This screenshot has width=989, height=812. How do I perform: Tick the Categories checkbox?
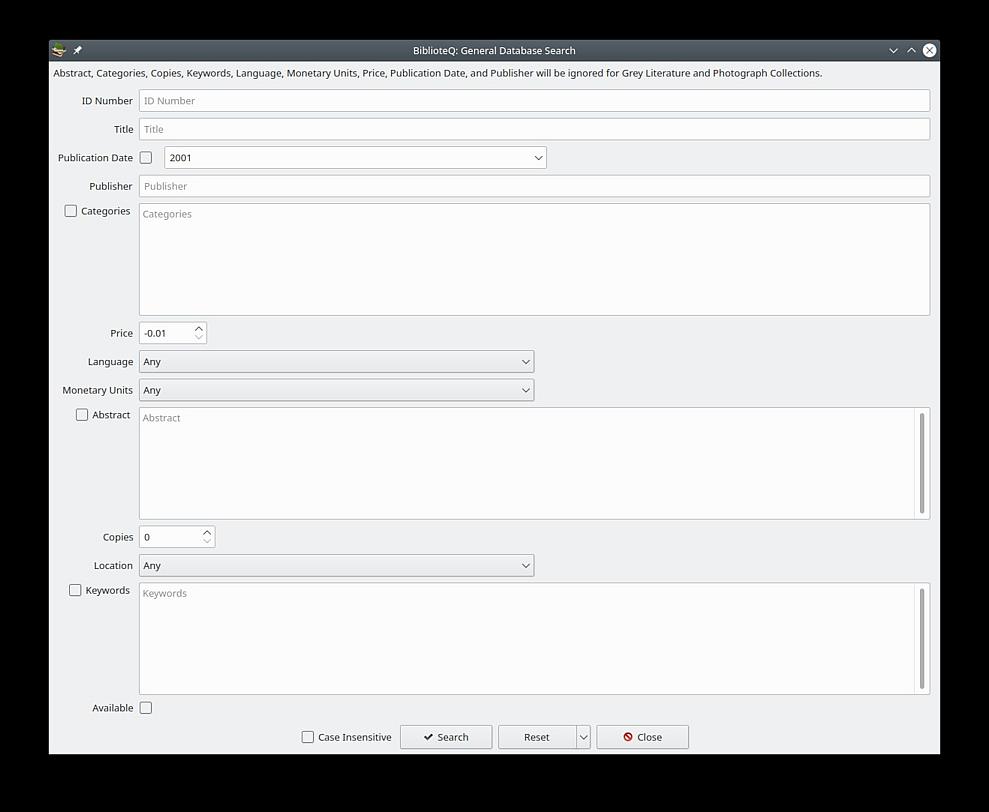coord(71,211)
